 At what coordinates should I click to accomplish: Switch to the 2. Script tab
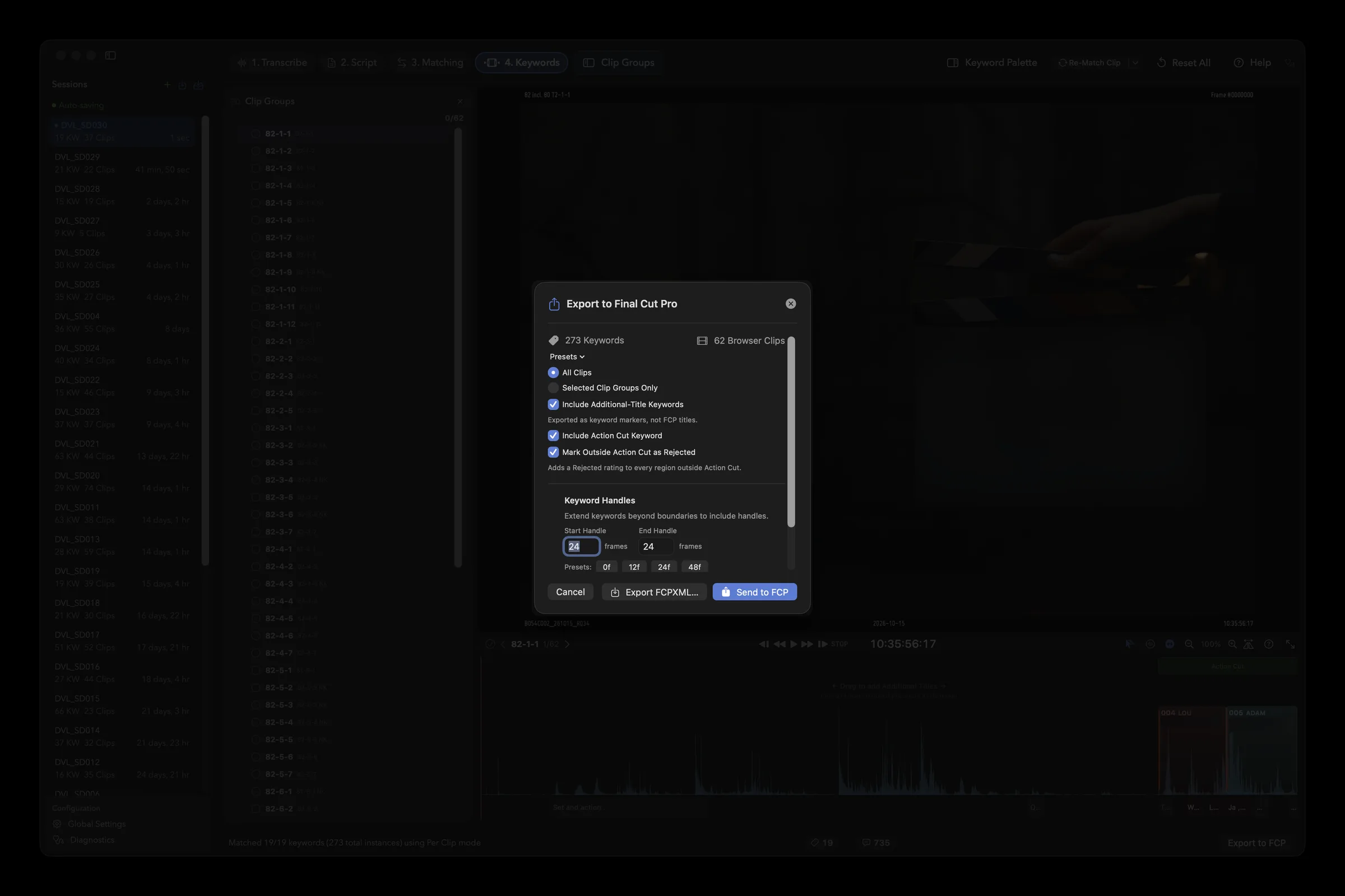coord(351,62)
